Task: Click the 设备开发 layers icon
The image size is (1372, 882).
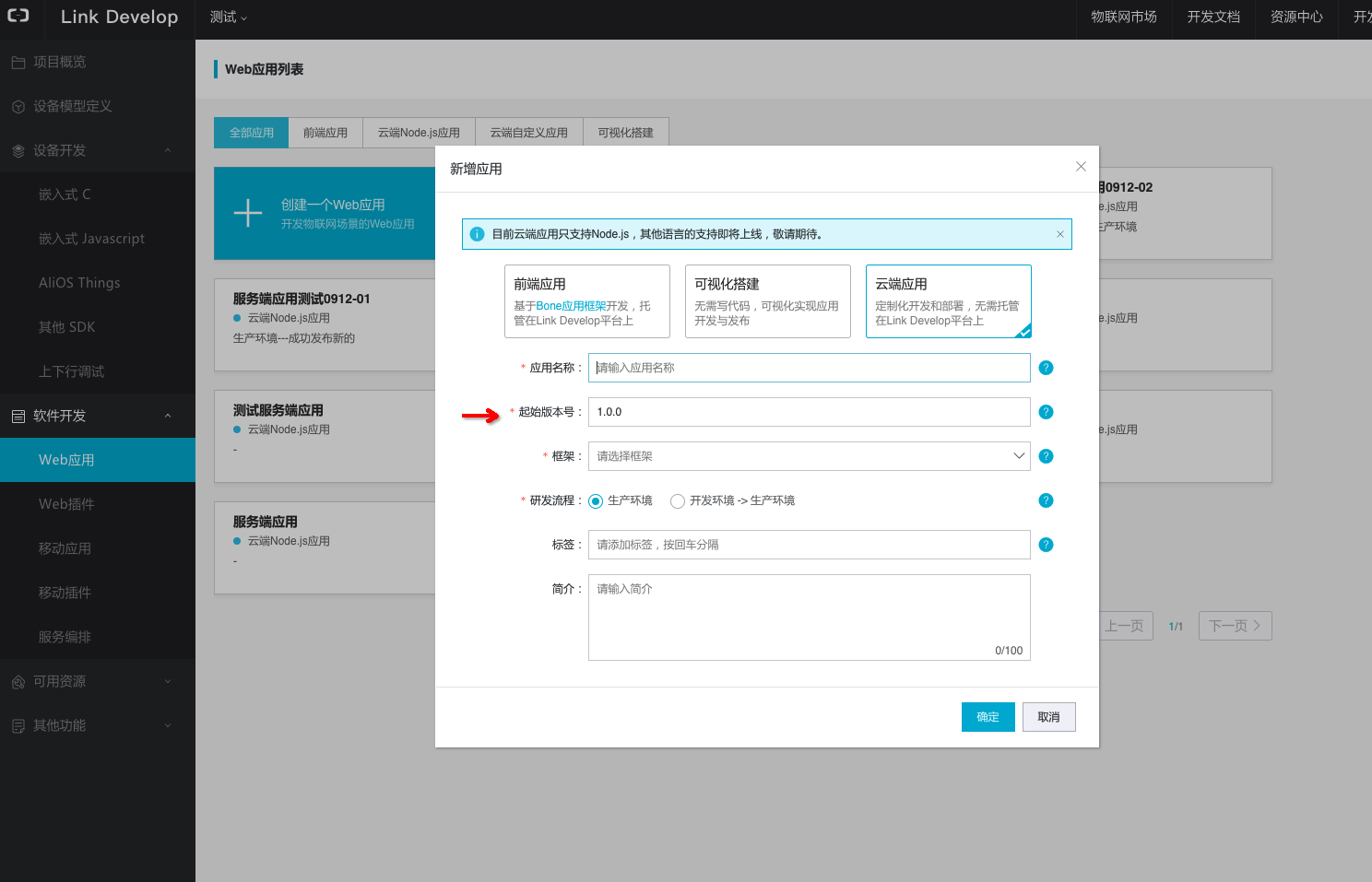Action: 18,151
